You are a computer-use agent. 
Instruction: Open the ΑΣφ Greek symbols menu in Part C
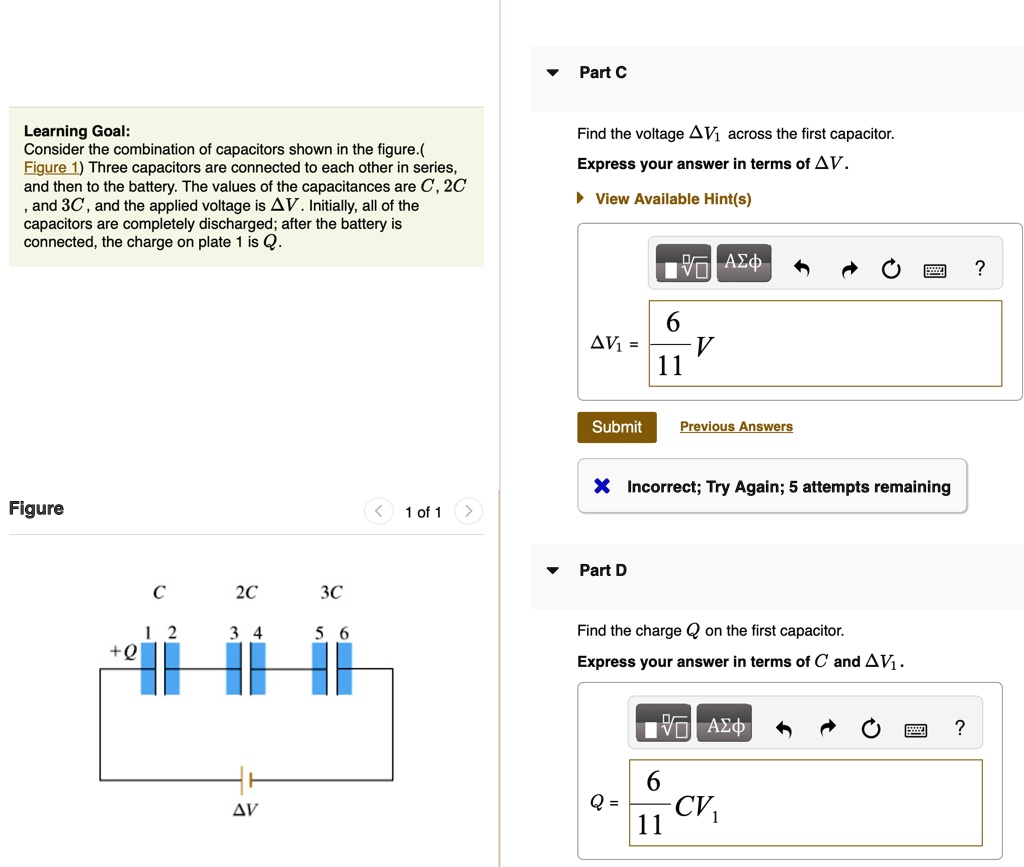point(743,262)
